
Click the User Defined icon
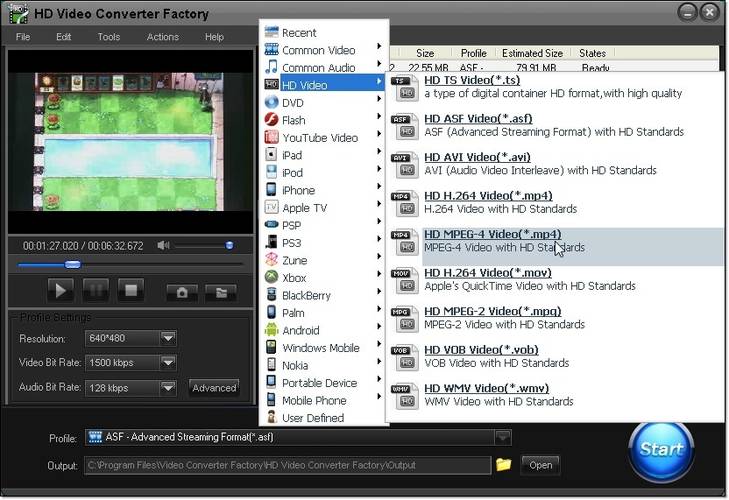(x=272, y=417)
